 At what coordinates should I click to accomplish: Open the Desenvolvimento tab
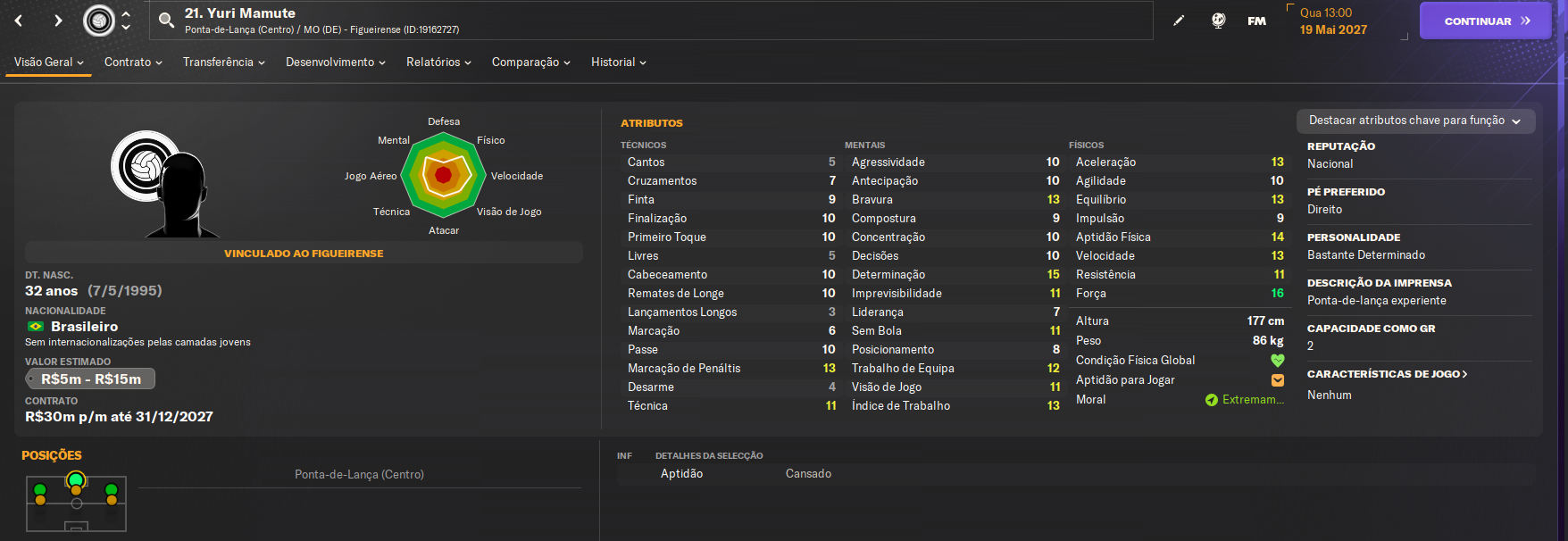tap(335, 62)
